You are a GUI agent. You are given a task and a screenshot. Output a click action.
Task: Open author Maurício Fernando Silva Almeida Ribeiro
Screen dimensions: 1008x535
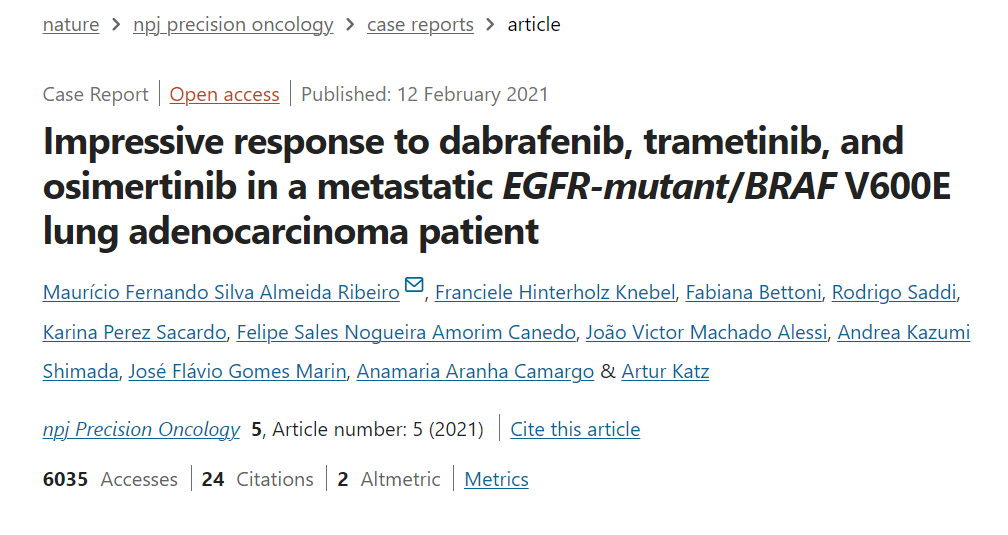(x=221, y=293)
